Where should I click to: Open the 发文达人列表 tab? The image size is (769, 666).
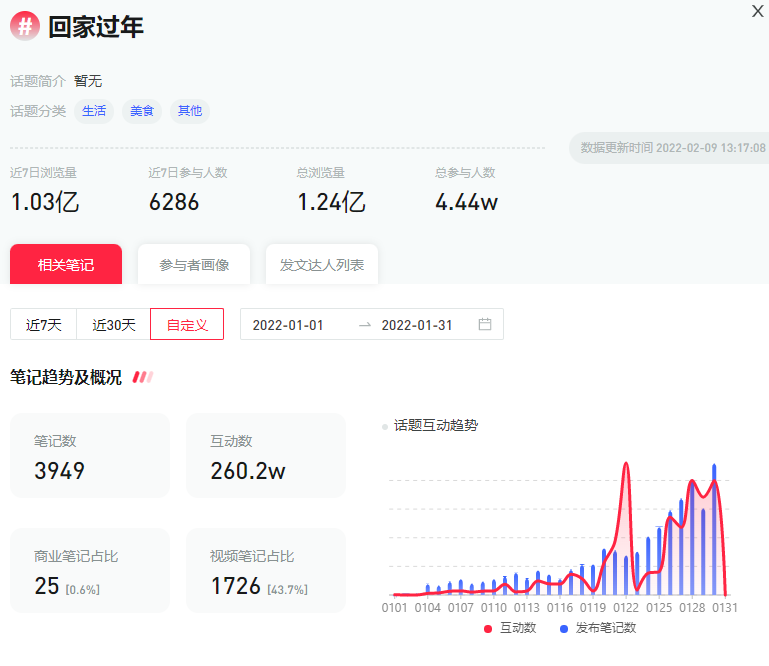[322, 265]
